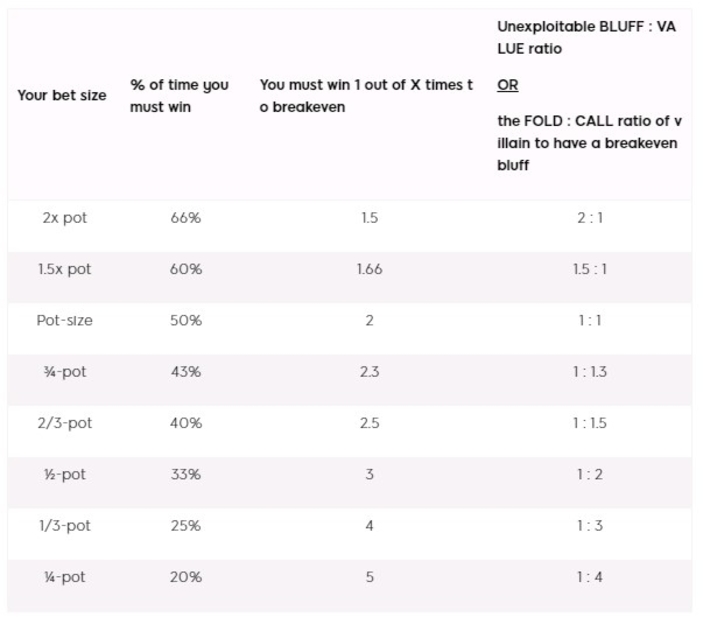
Task: Select the "2/3-pot" bet size cell
Action: point(65,423)
